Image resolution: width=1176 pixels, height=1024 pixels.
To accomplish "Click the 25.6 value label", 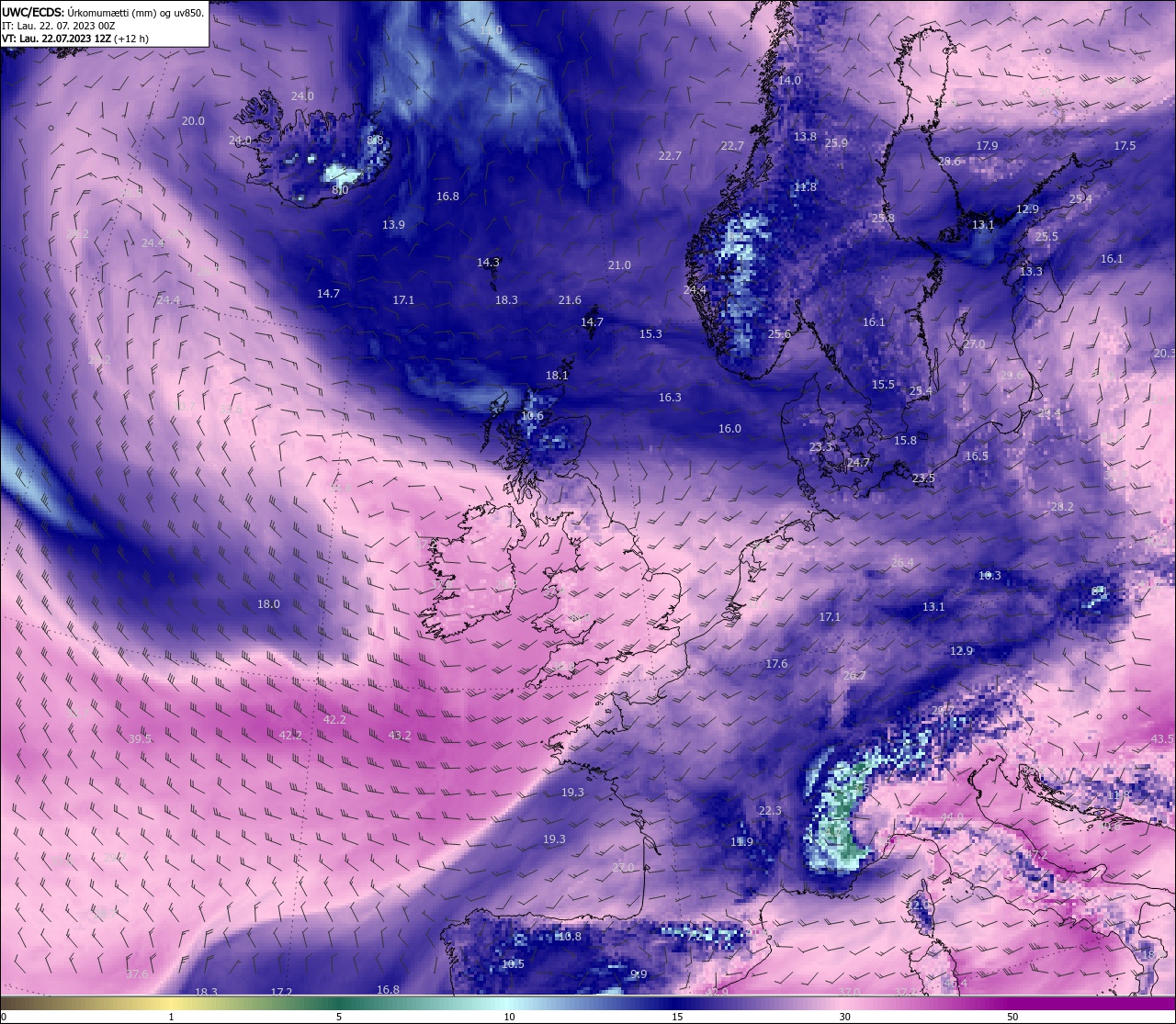I will 779,334.
